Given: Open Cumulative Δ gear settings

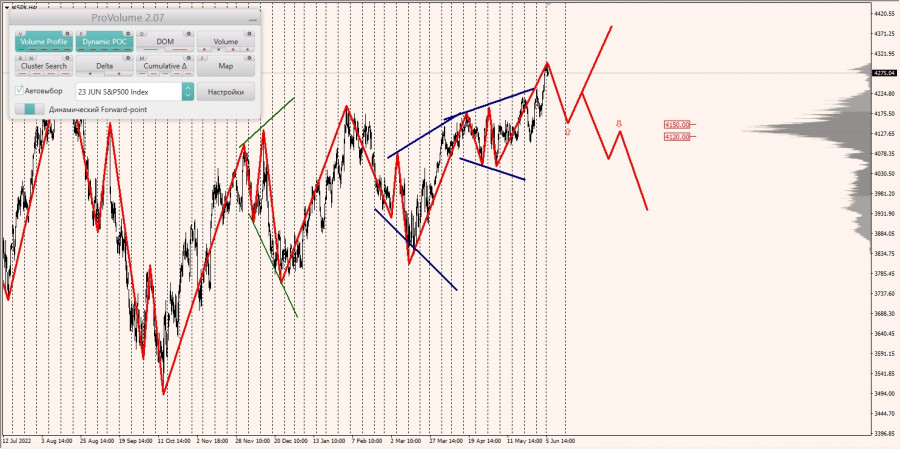Looking at the screenshot, I should (x=189, y=58).
